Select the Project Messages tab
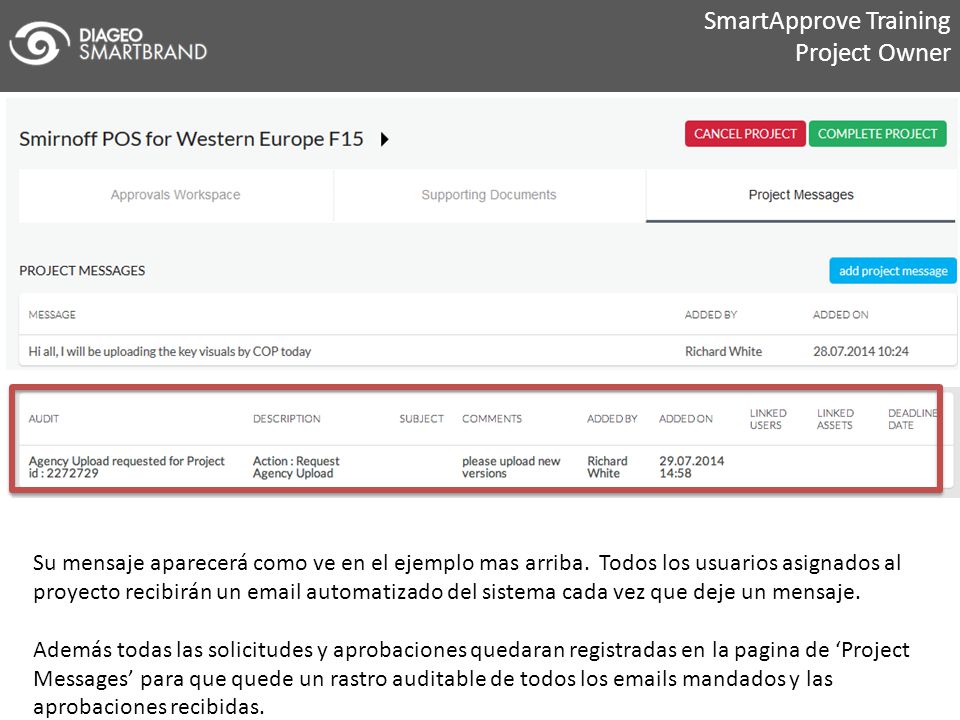This screenshot has height=720, width=960. pyautogui.click(x=801, y=195)
